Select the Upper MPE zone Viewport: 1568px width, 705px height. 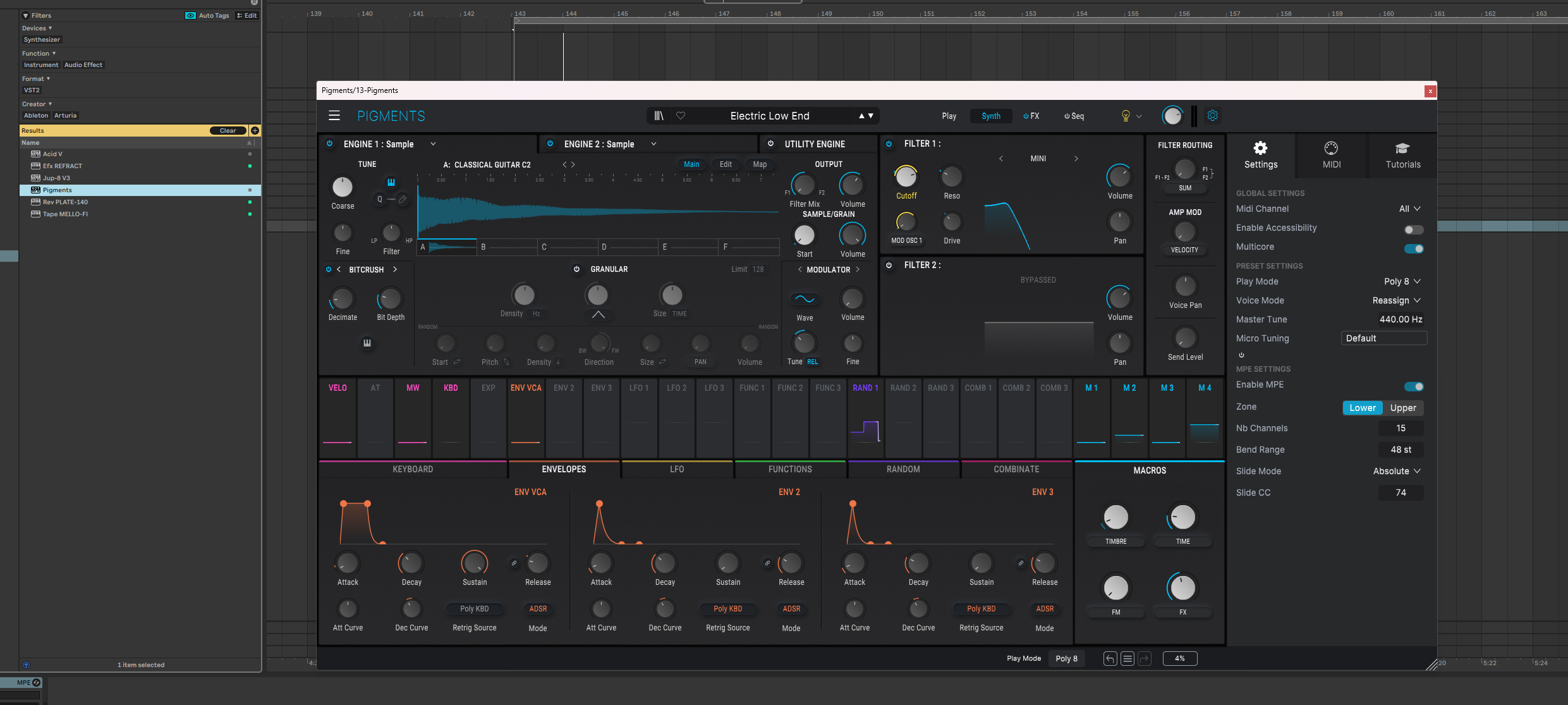coord(1403,408)
